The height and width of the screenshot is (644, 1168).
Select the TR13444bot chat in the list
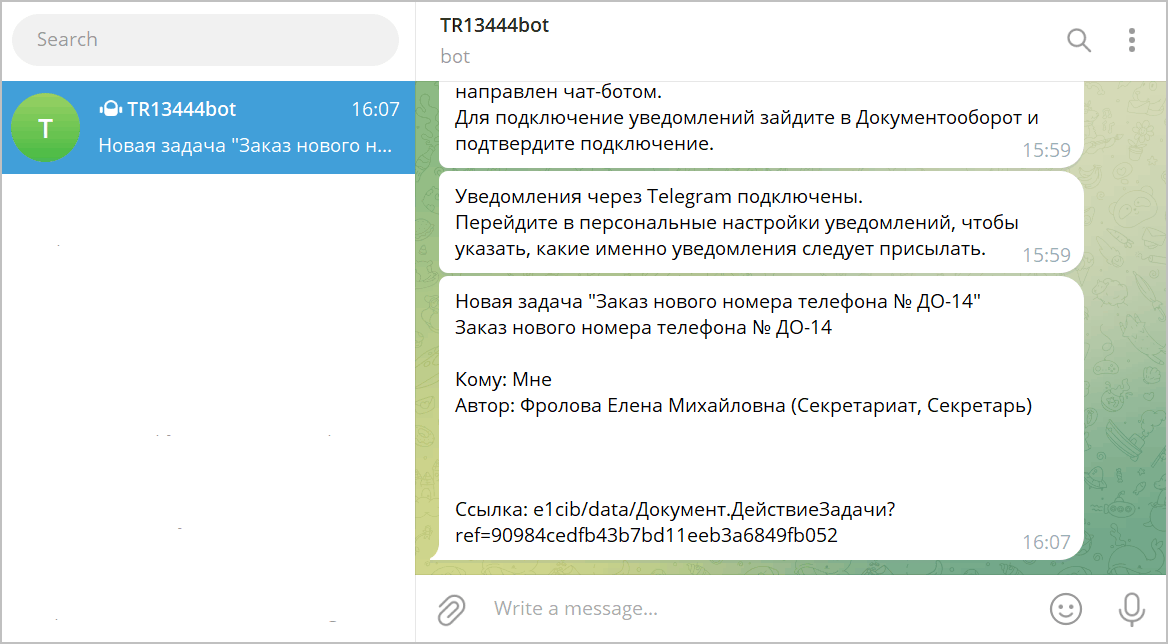(208, 127)
